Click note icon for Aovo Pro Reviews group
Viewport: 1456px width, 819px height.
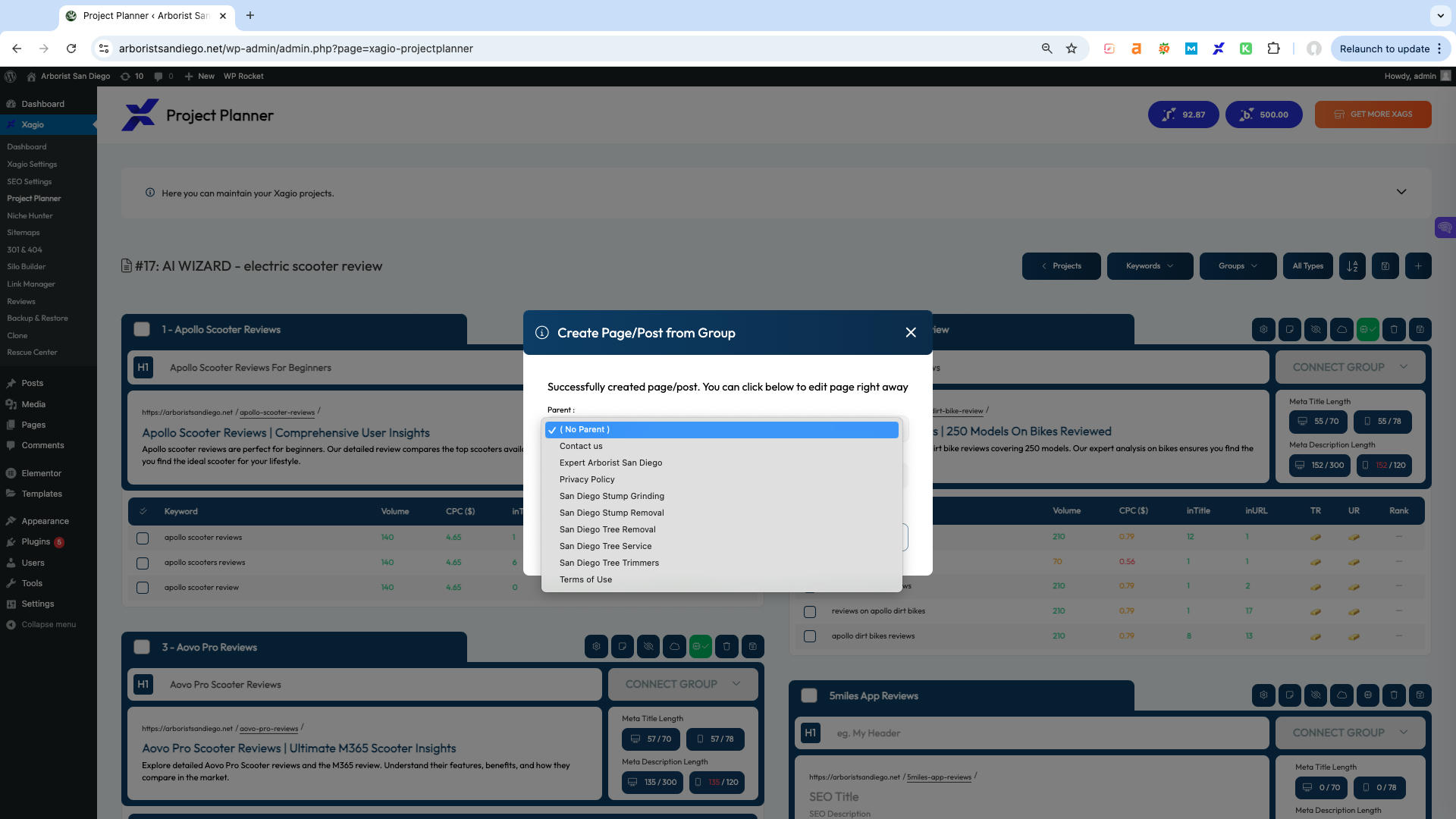tap(623, 647)
